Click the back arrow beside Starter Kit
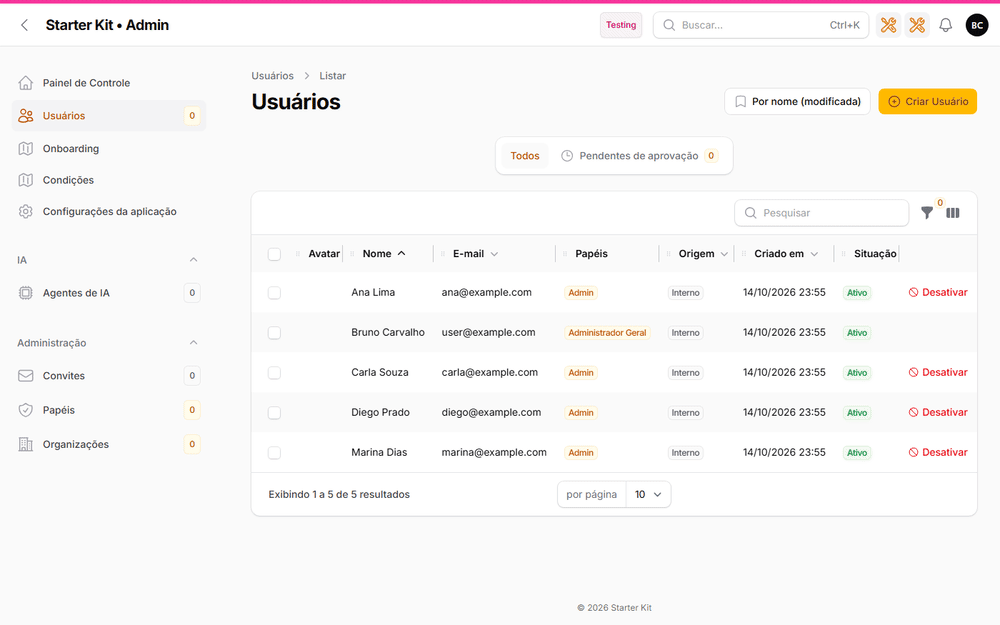 [24, 25]
